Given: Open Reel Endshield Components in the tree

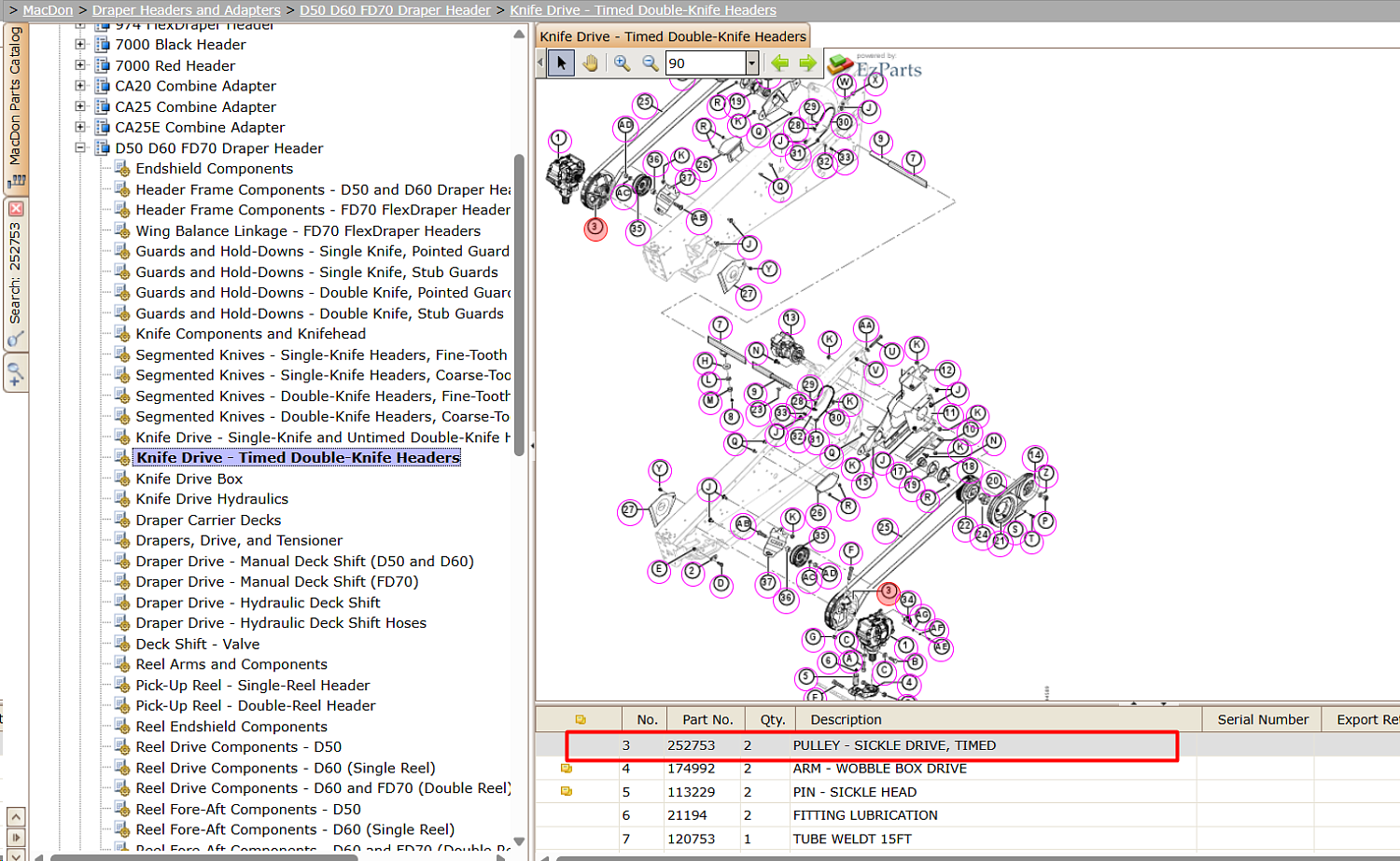Looking at the screenshot, I should [x=231, y=727].
